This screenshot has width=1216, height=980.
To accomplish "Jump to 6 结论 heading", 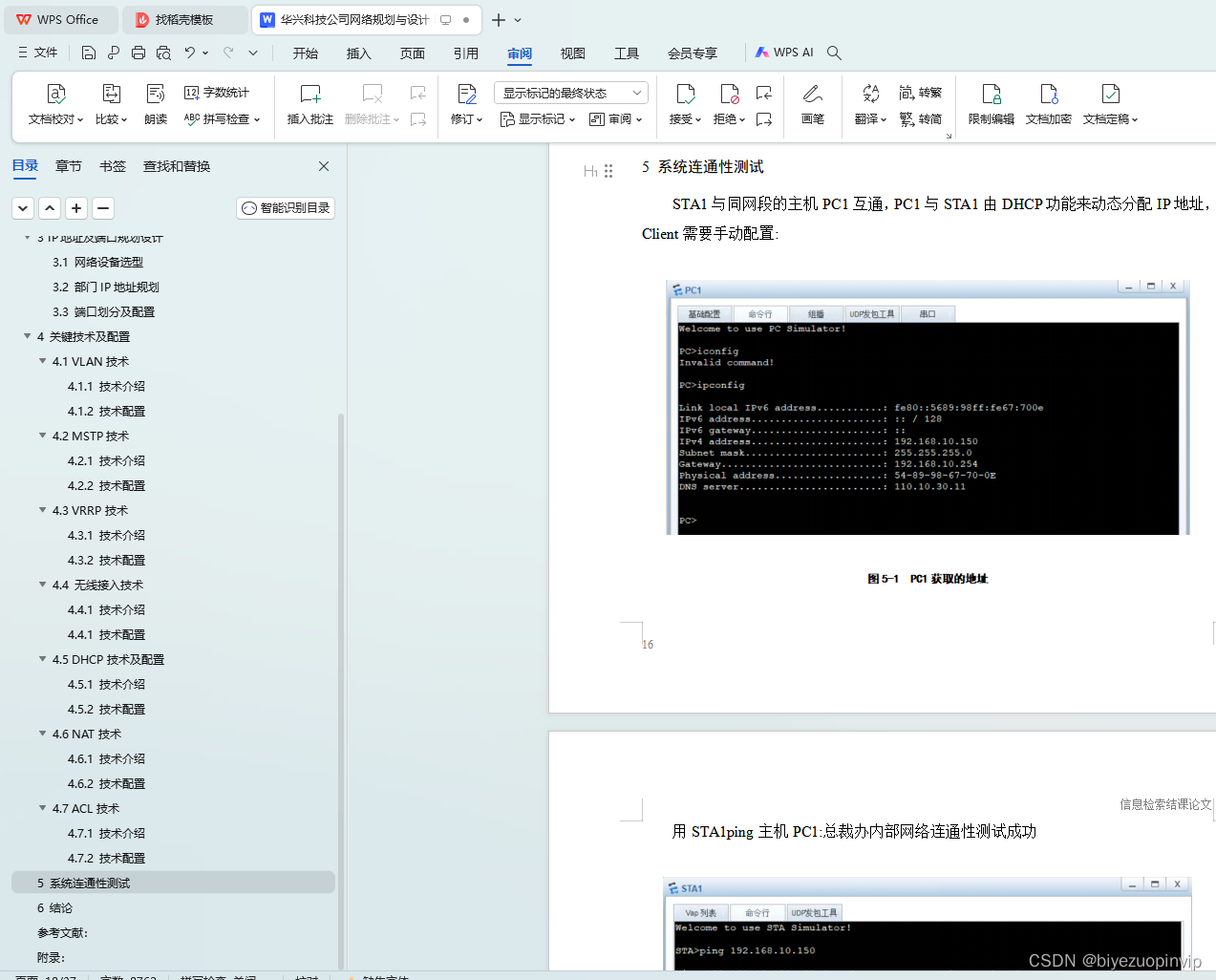I will (54, 907).
